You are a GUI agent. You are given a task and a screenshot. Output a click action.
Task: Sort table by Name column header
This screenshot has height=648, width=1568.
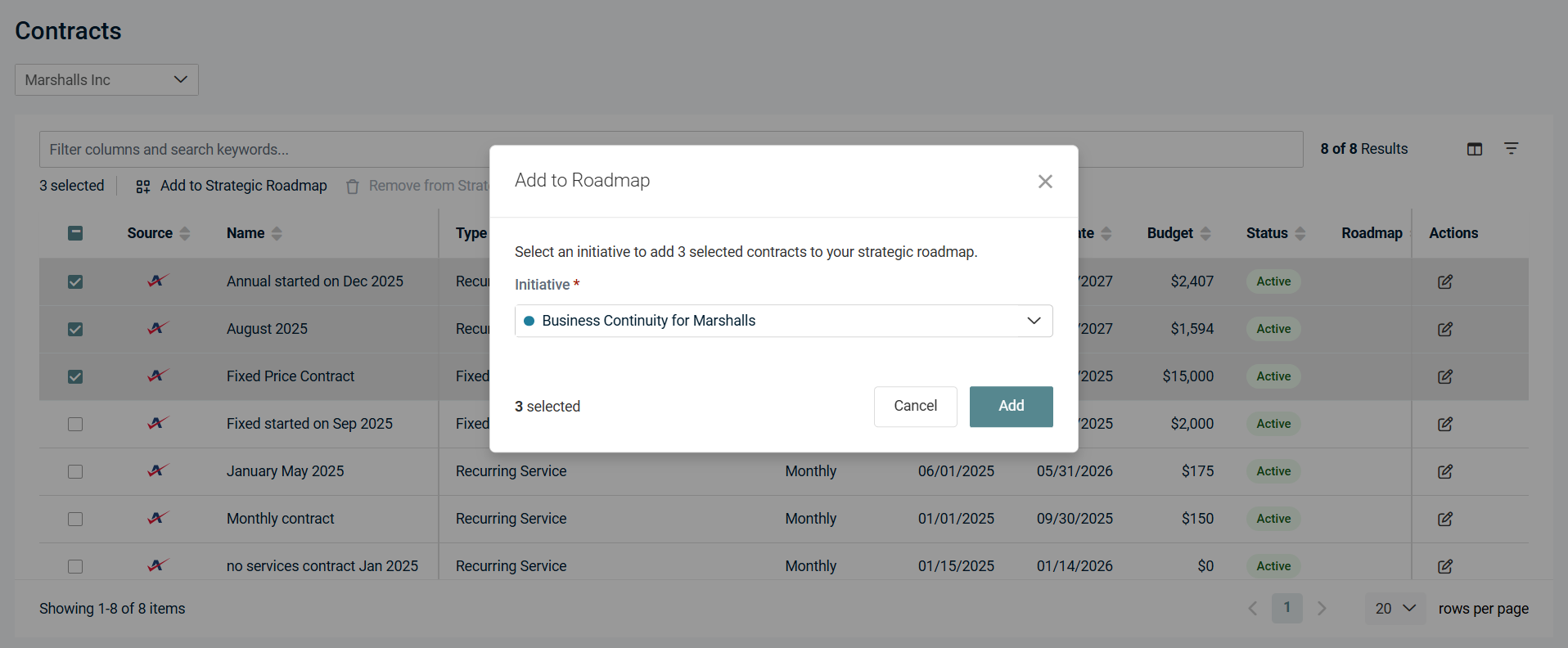(246, 233)
